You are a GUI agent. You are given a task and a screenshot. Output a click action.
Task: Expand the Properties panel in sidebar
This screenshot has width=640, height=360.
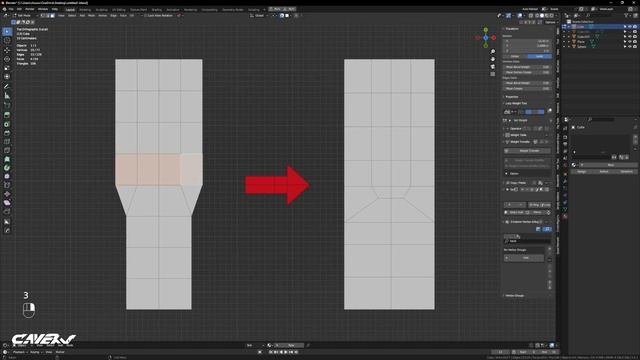tap(512, 97)
